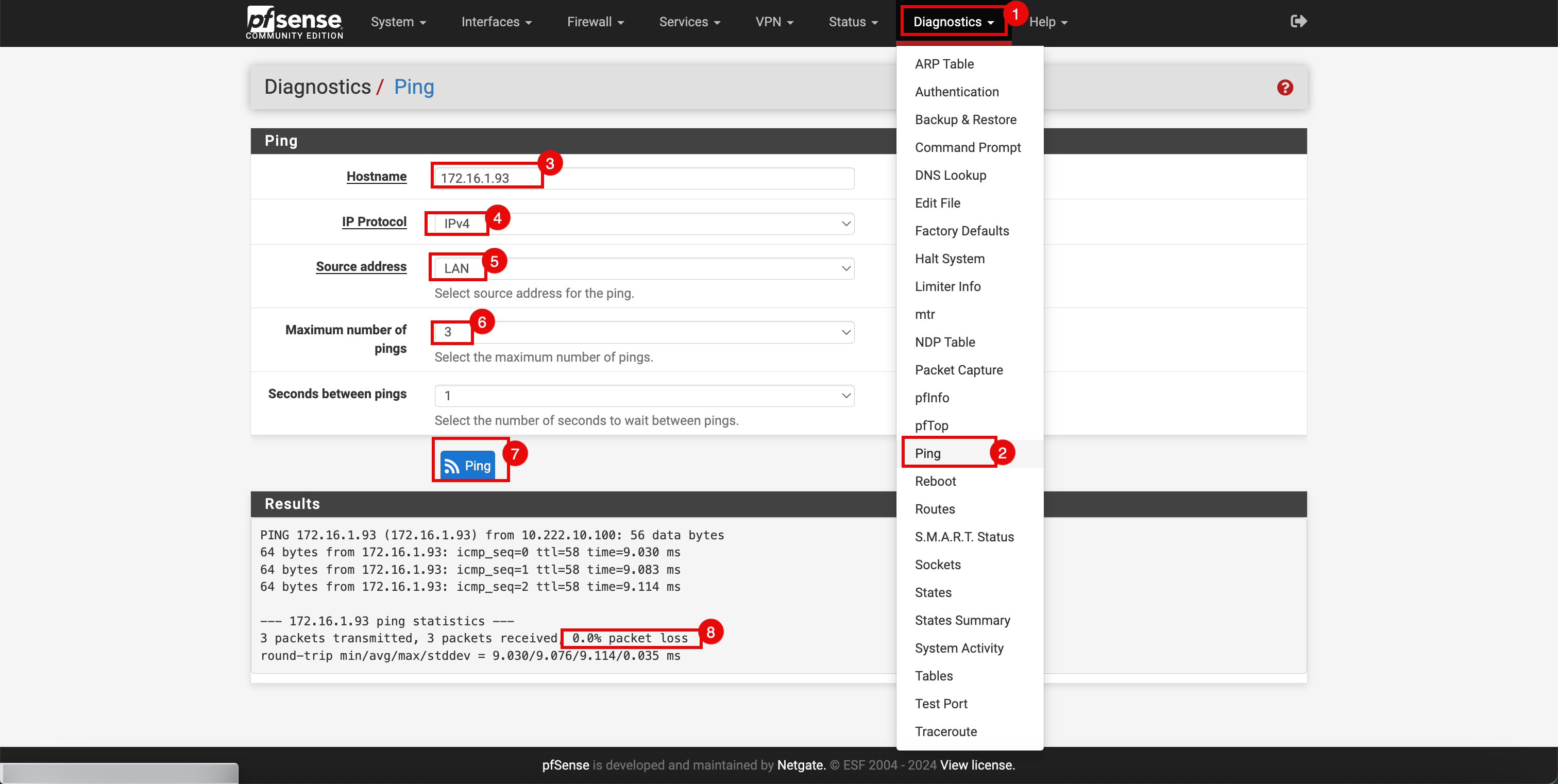Expand the IP Protocol dropdown
Screen dimensions: 1558x784
click(x=645, y=222)
